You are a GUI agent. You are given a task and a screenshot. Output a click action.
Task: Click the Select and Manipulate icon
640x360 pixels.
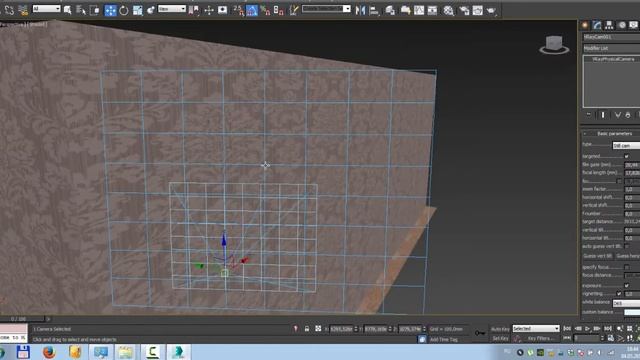coord(209,10)
